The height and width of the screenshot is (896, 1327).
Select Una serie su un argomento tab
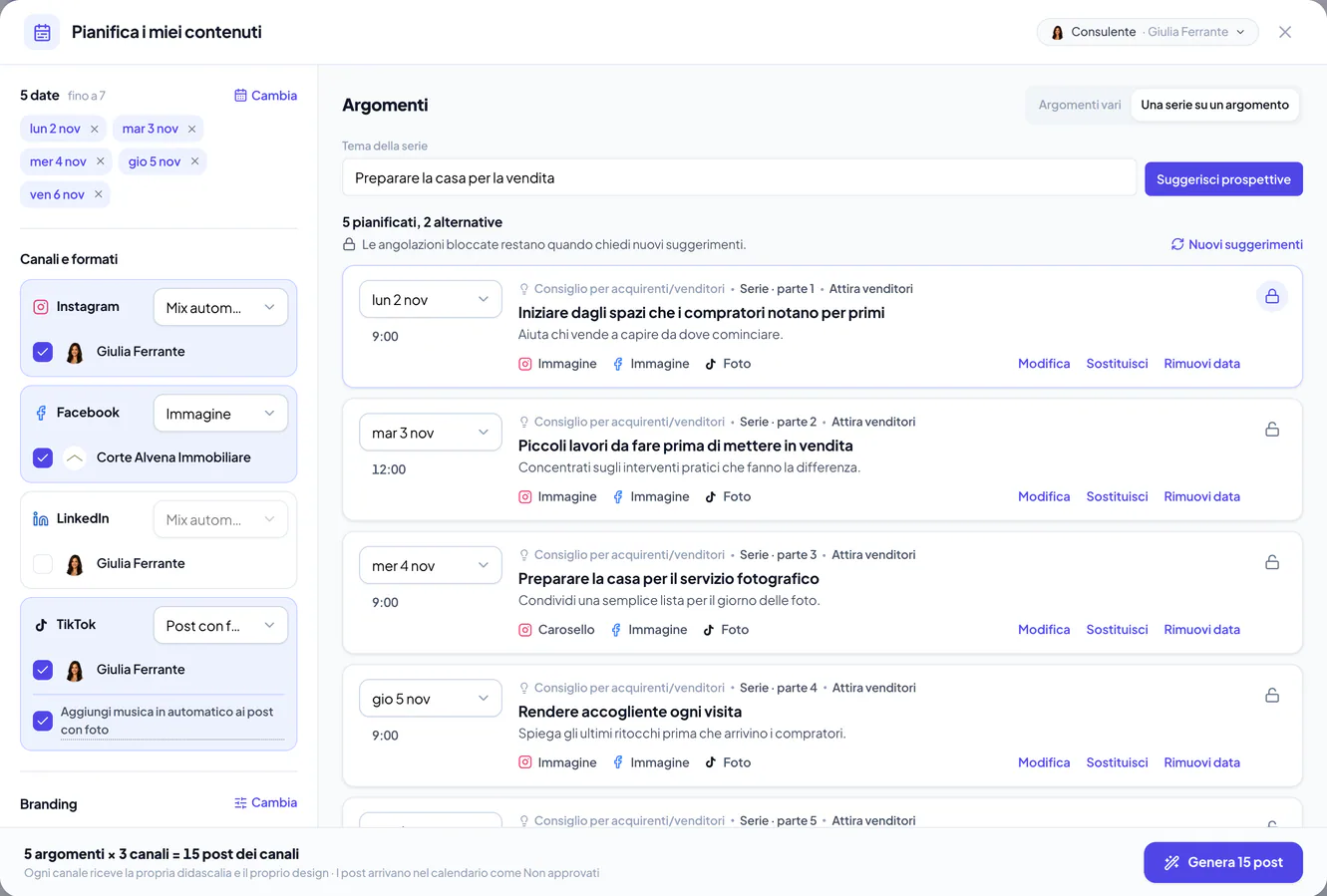click(x=1214, y=105)
